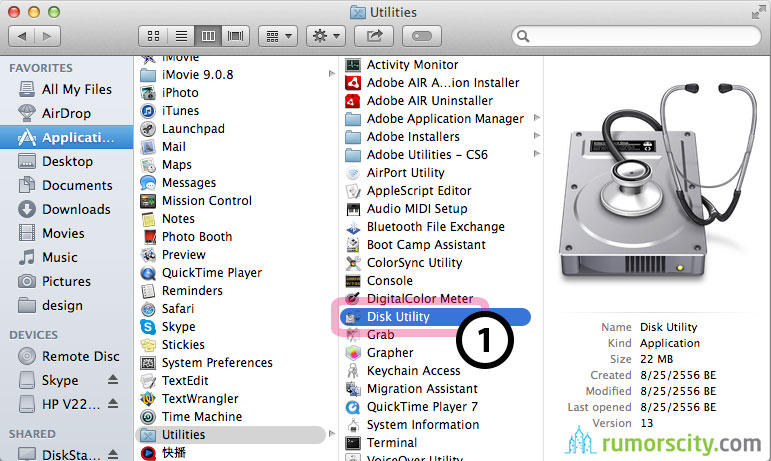This screenshot has height=461, width=771.
Task: Click the Disk Utility preview image
Action: [659, 183]
